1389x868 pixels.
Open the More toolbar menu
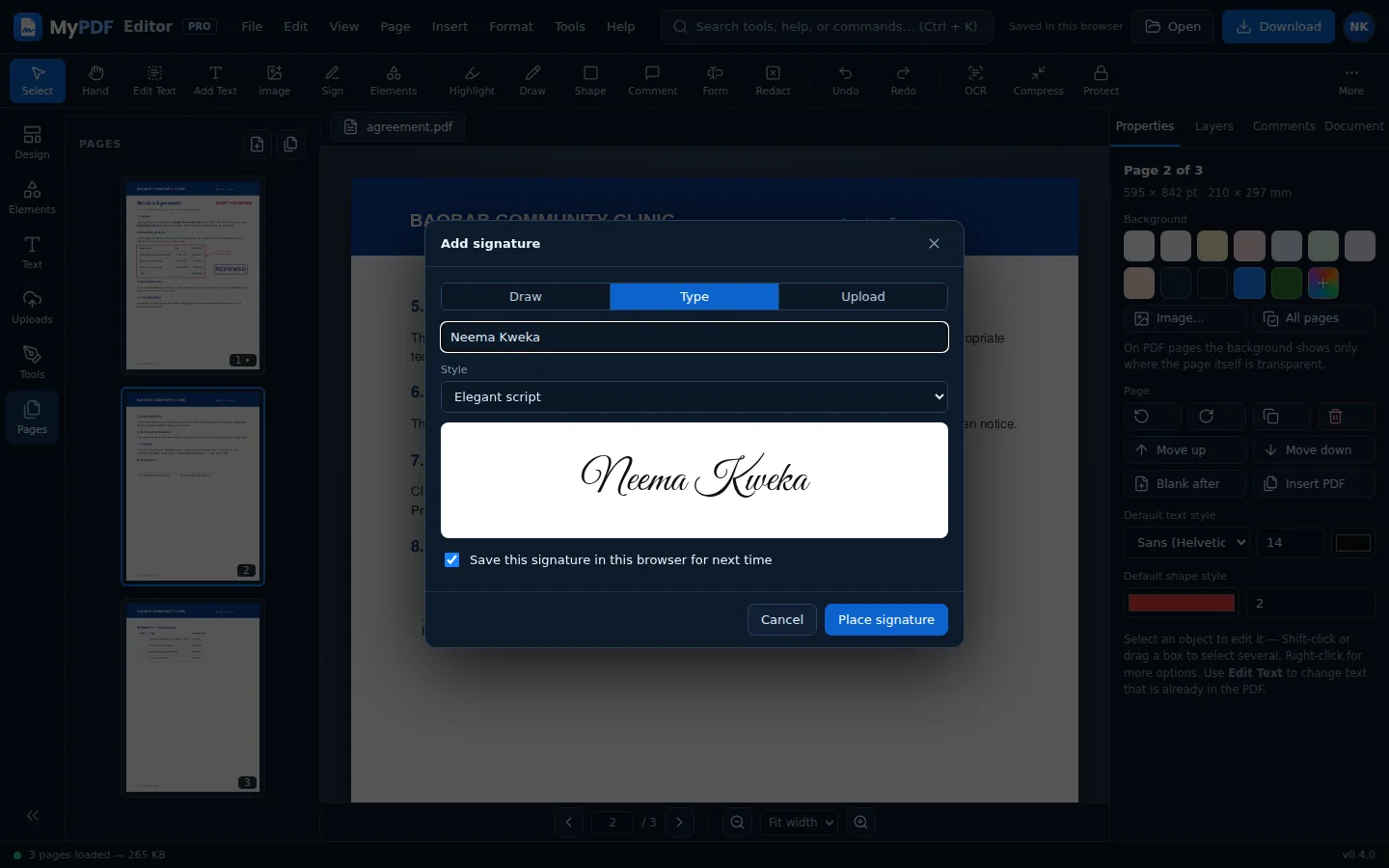pyautogui.click(x=1351, y=80)
